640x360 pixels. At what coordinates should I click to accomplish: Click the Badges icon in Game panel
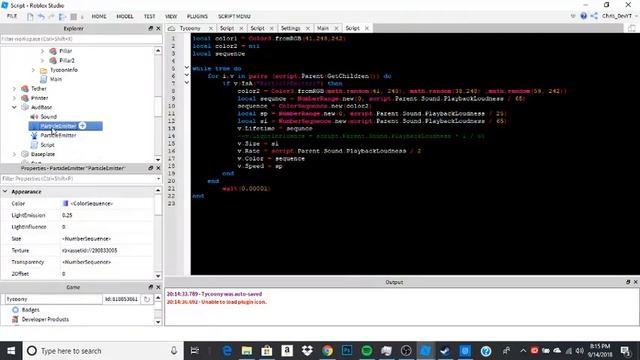16,310
